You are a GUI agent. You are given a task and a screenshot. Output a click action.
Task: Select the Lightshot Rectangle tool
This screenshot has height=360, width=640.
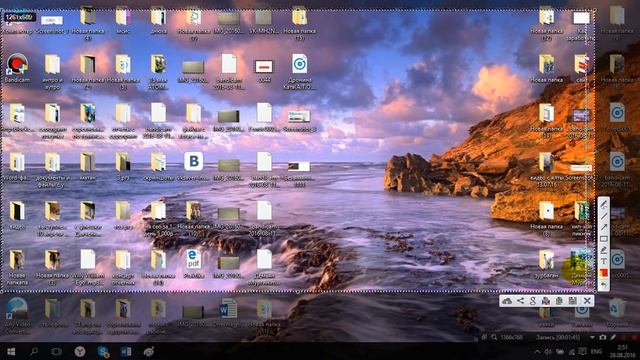(604, 239)
